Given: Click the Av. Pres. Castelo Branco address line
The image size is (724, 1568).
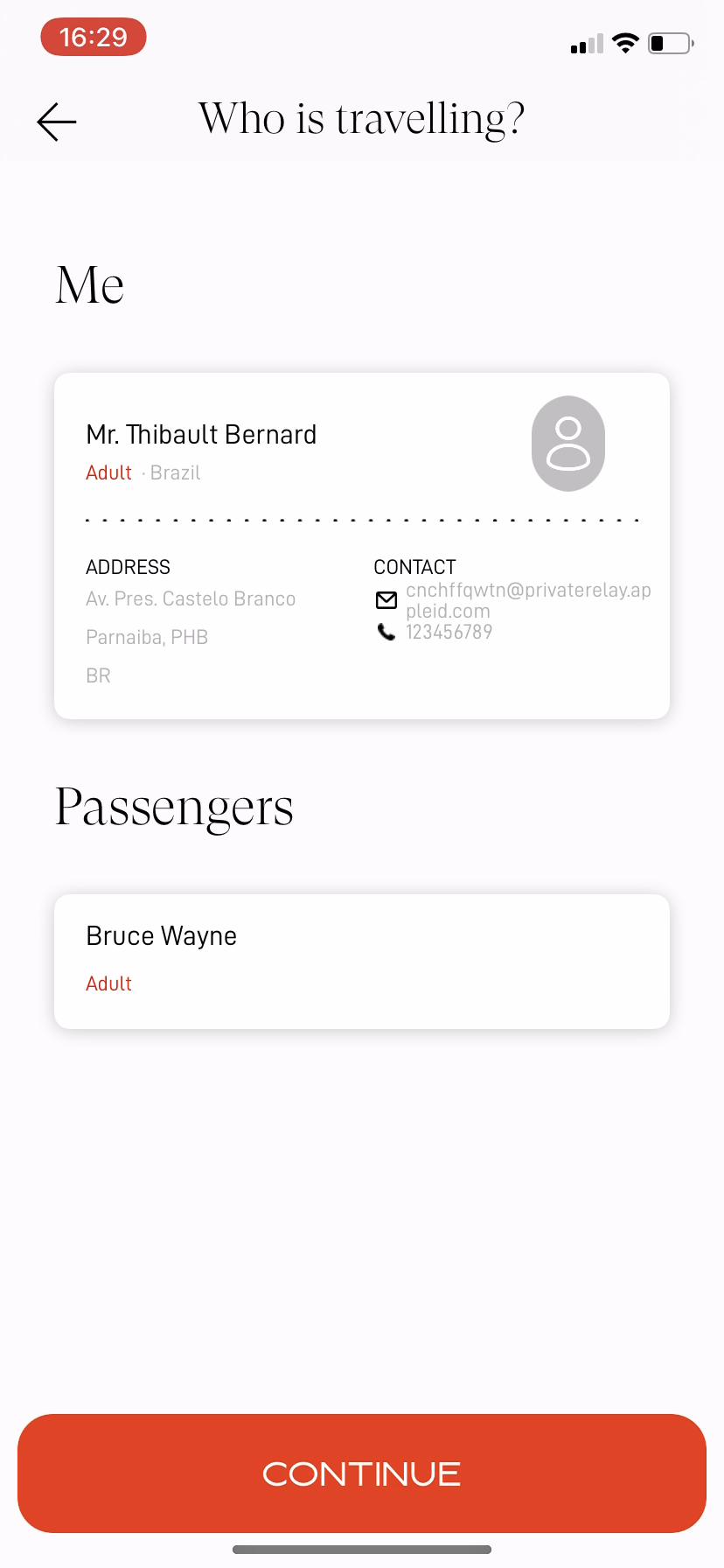Looking at the screenshot, I should tap(191, 599).
